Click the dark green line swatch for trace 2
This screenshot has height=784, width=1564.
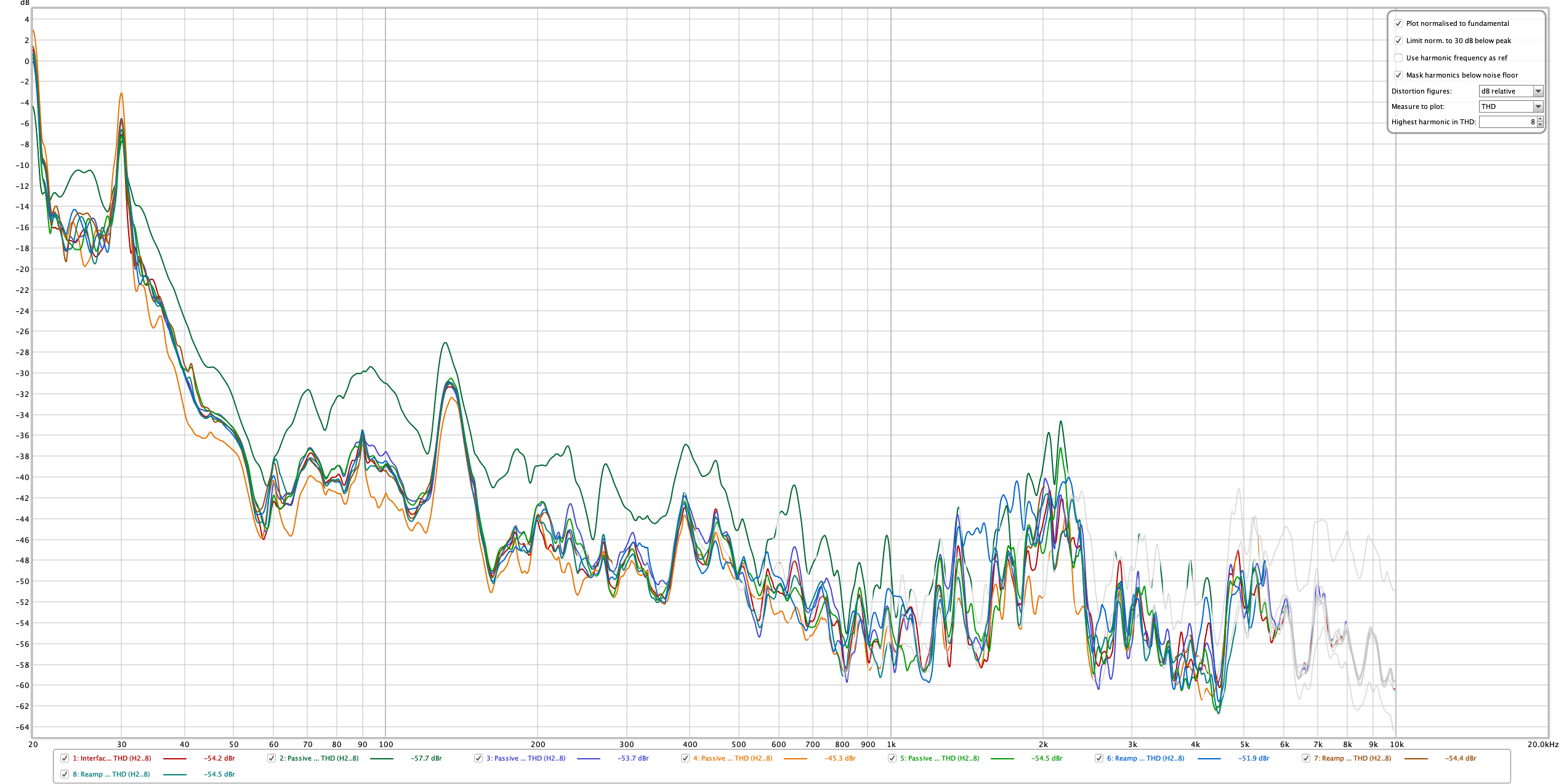[381, 759]
